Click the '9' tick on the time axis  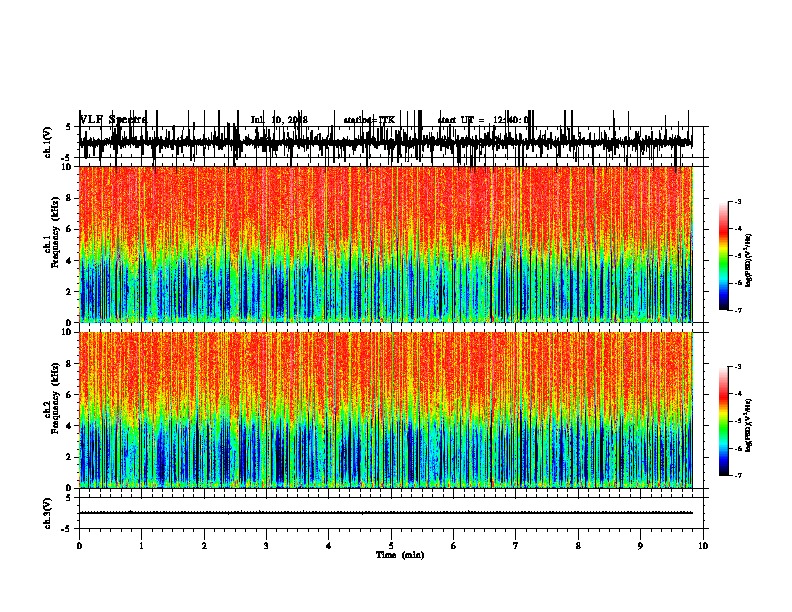(640, 546)
